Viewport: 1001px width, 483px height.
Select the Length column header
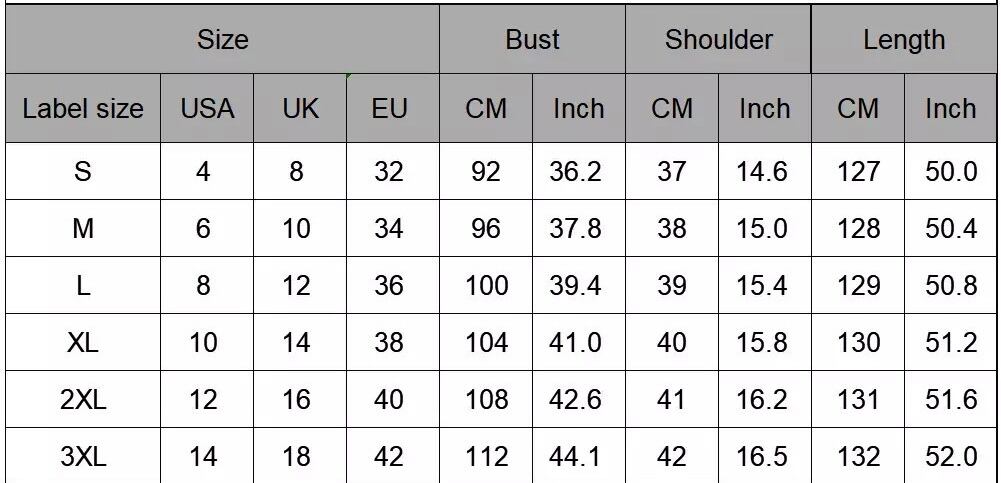coord(904,40)
